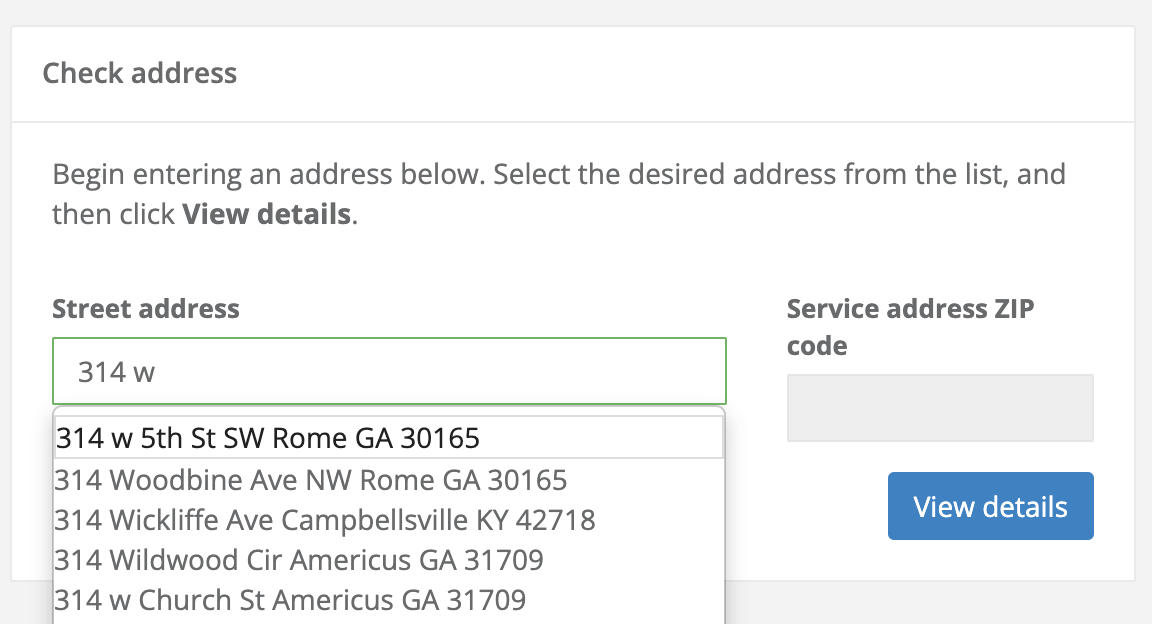Pick 314 Wickliffe Ave Campbellsville KY 42718
This screenshot has width=1152, height=624.
tap(326, 520)
